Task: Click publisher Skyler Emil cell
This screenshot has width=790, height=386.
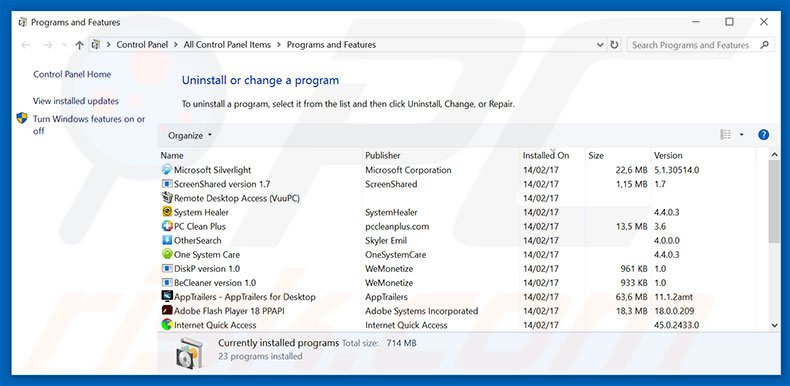Action: 386,240
